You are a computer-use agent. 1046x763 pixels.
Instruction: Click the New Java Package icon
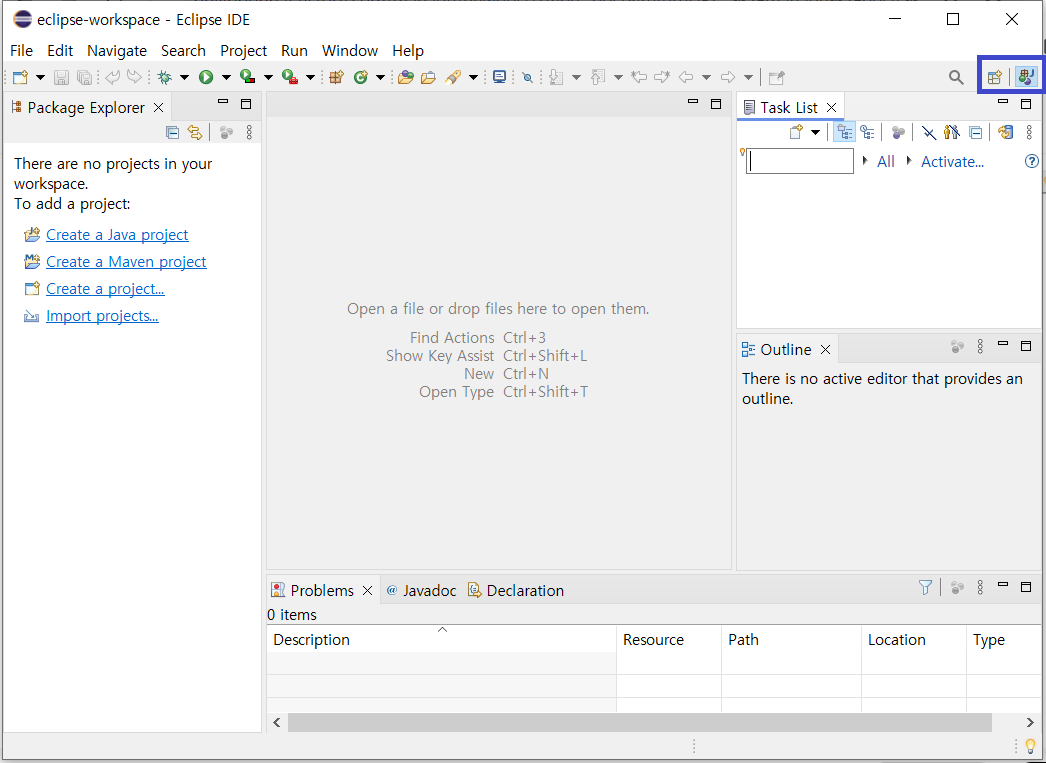coord(336,77)
